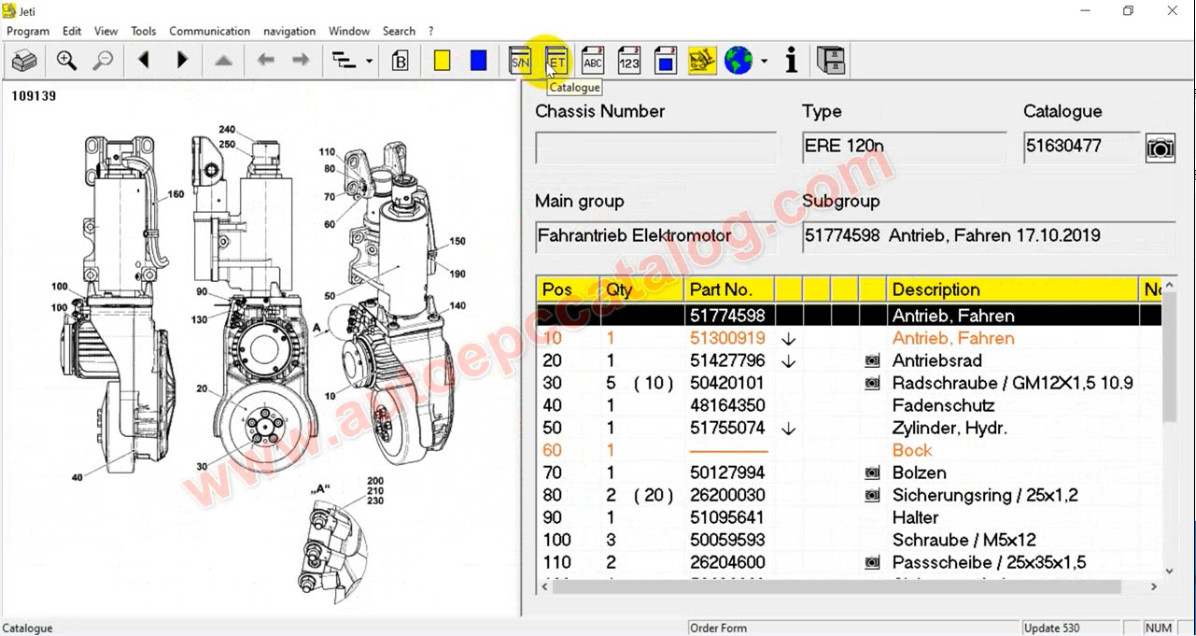Image resolution: width=1196 pixels, height=636 pixels.
Task: Open the camera icon for Sicherungsring row
Action: (873, 496)
